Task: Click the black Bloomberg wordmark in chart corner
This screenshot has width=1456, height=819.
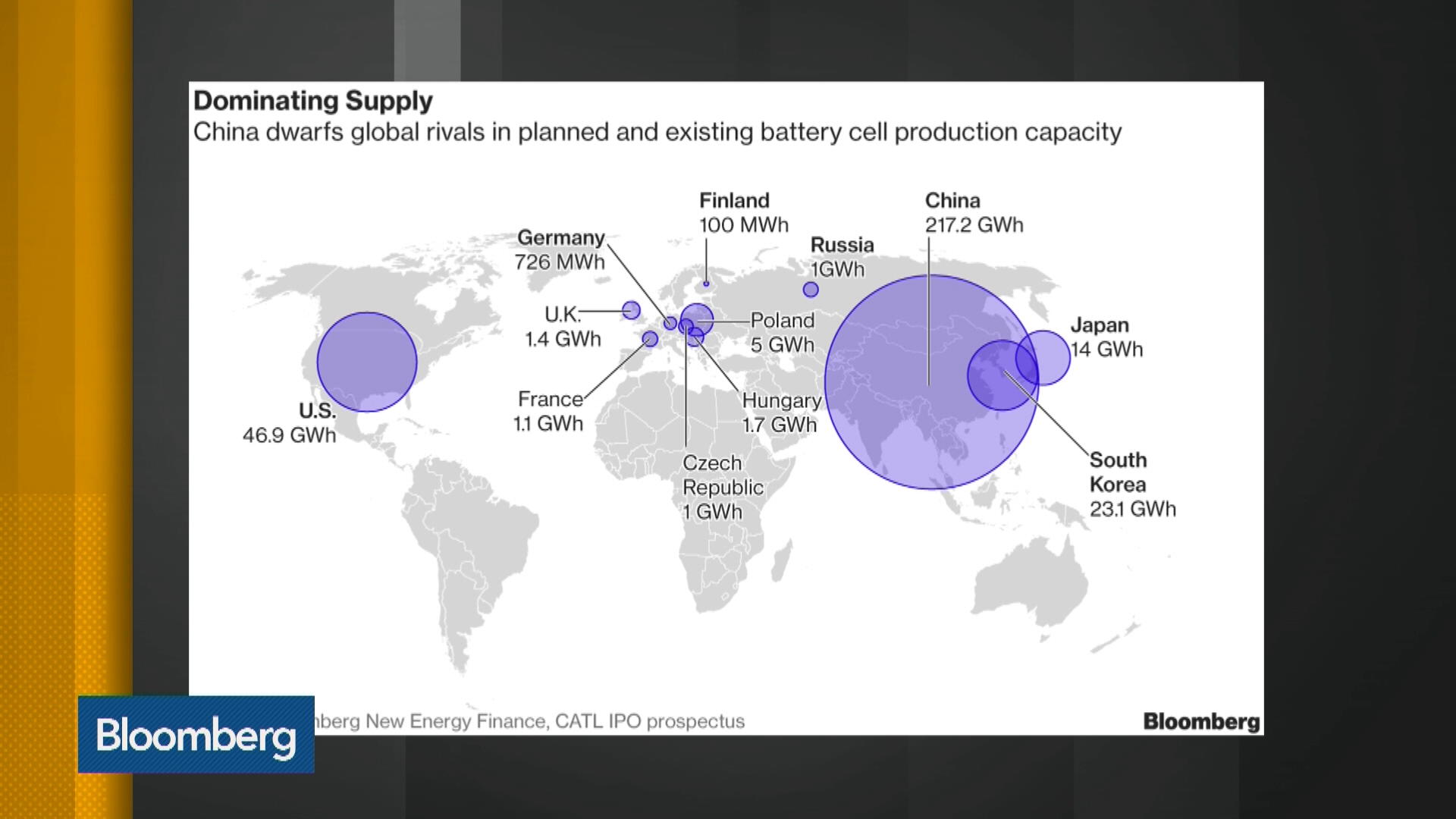Action: click(x=1201, y=721)
